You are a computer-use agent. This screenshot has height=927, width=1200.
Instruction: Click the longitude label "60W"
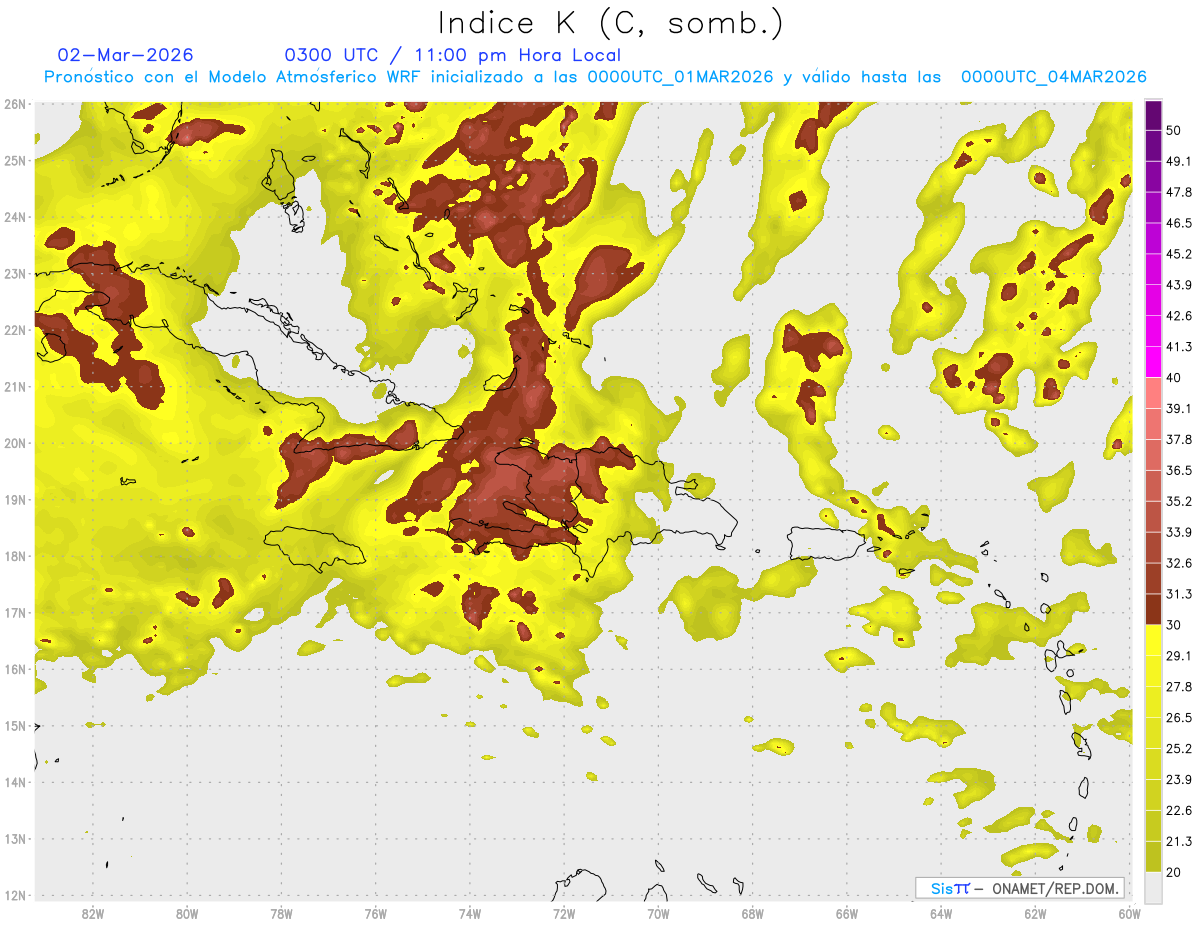click(x=1129, y=914)
